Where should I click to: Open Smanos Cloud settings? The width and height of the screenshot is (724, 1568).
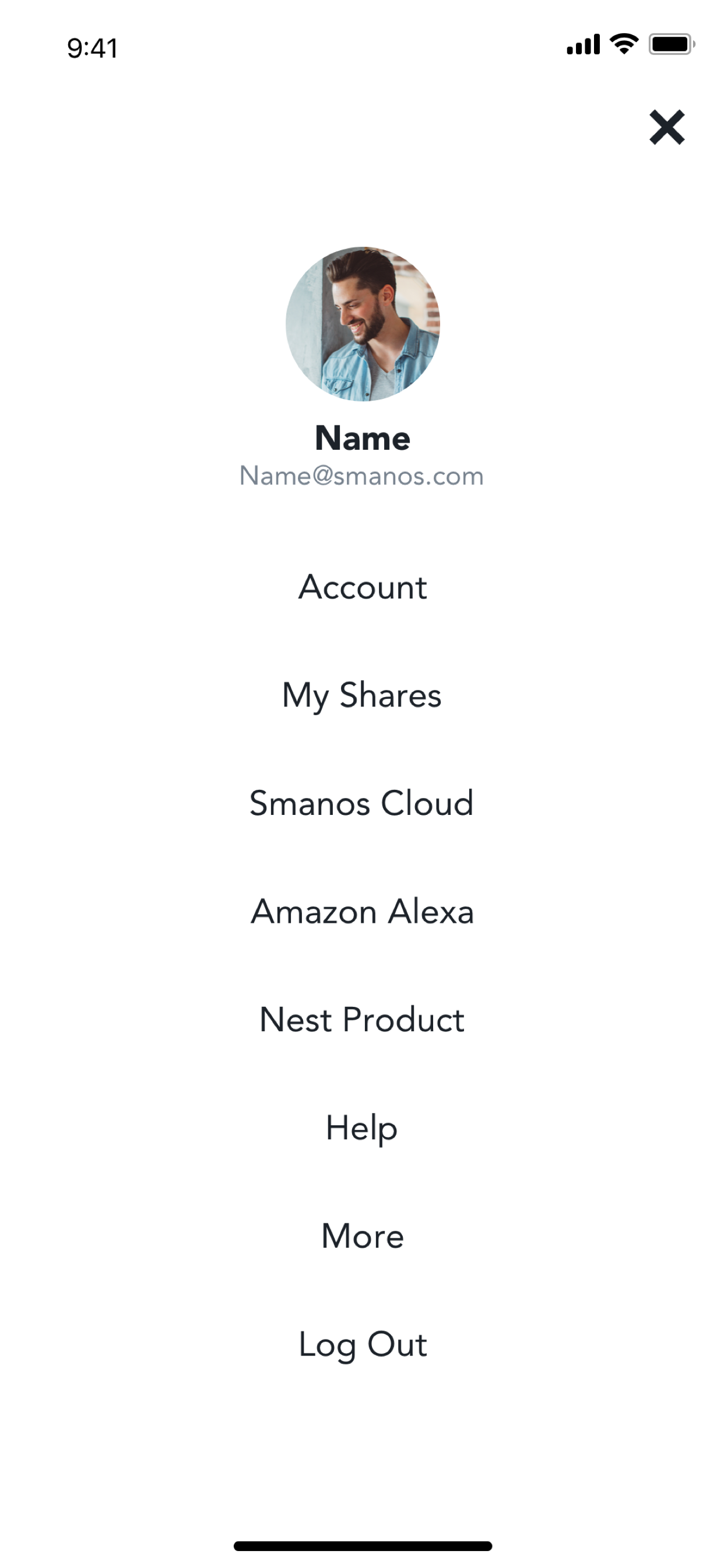[361, 803]
